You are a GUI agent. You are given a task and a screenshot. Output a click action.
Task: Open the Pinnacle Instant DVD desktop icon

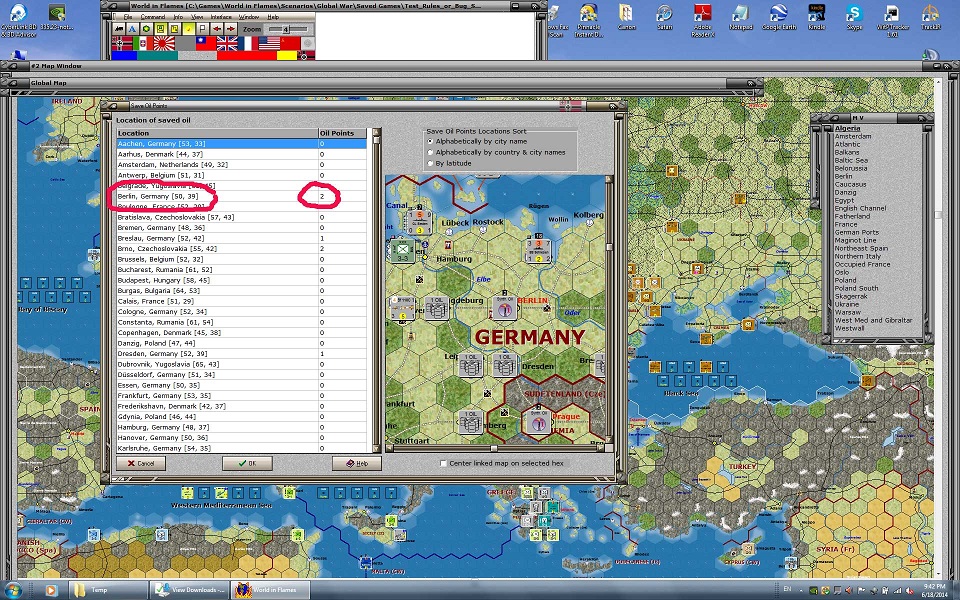pyautogui.click(x=588, y=20)
